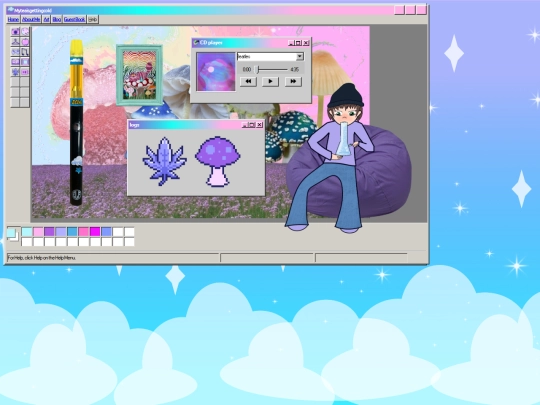Click the status bar help text
The image size is (540, 405).
click(42, 258)
